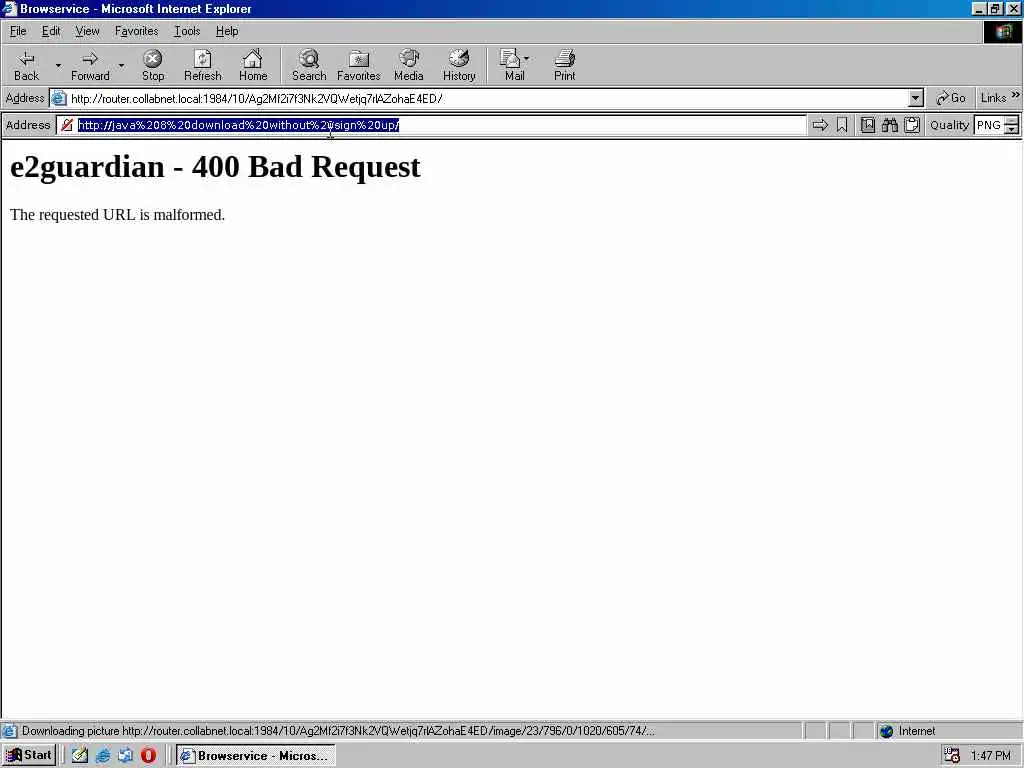Viewport: 1024px width, 768px height.
Task: Click the Browservice go arrow icon
Action: click(x=820, y=125)
